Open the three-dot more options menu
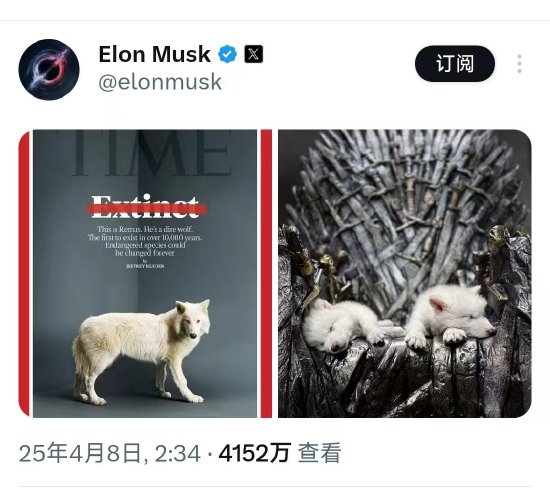Image resolution: width=550 pixels, height=496 pixels. (519, 64)
